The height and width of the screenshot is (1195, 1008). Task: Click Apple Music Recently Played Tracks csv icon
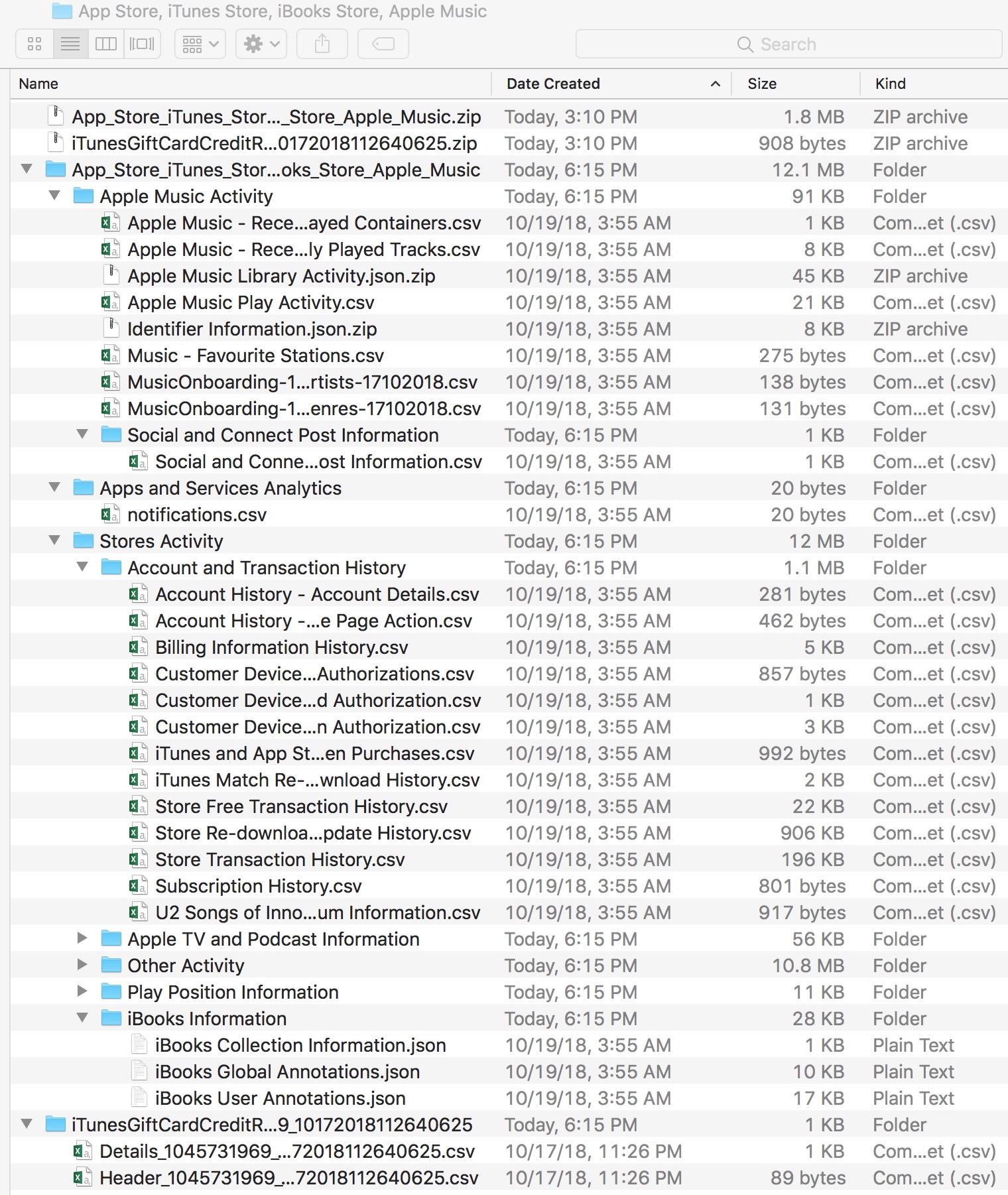(x=110, y=249)
